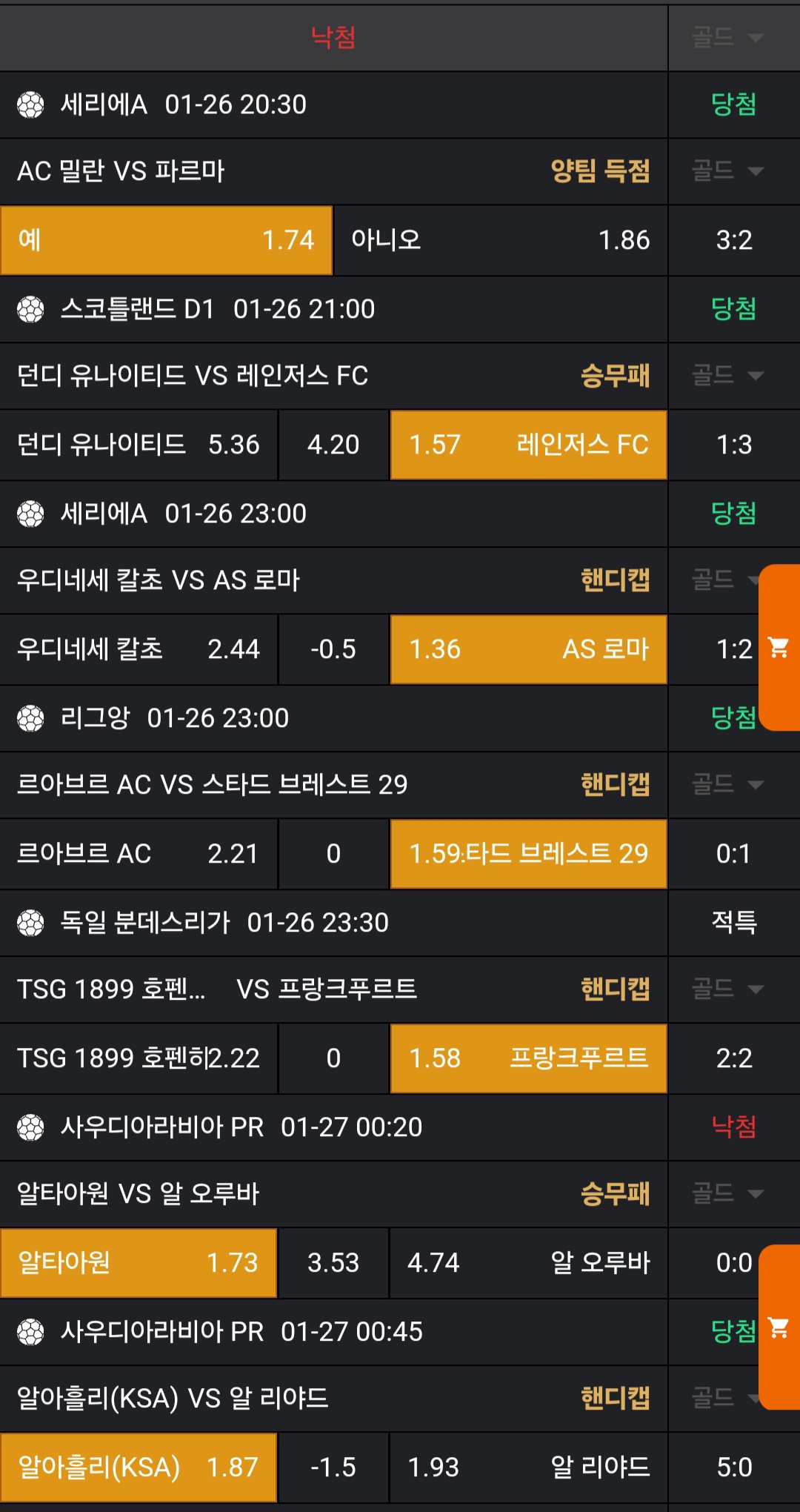Click the draw odds 3.53 cell
Viewport: 800px width, 1512px height.
point(333,1263)
